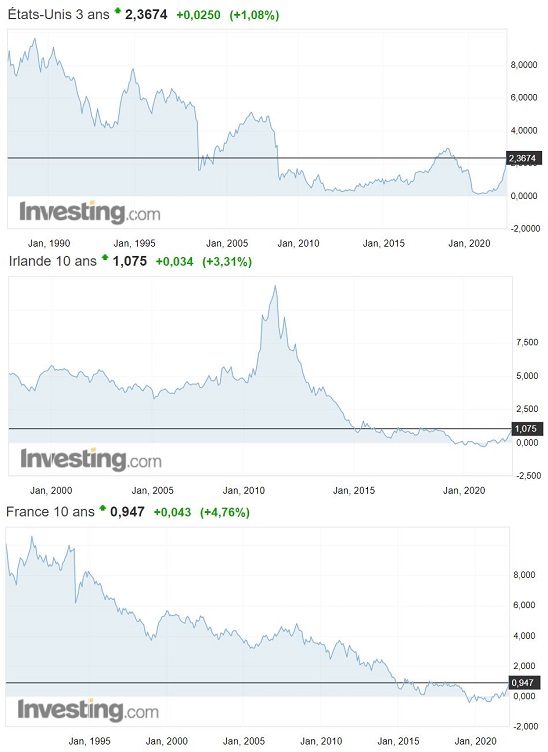Click the green up arrow beside France 10 ans
The width and height of the screenshot is (548, 752).
pos(102,508)
